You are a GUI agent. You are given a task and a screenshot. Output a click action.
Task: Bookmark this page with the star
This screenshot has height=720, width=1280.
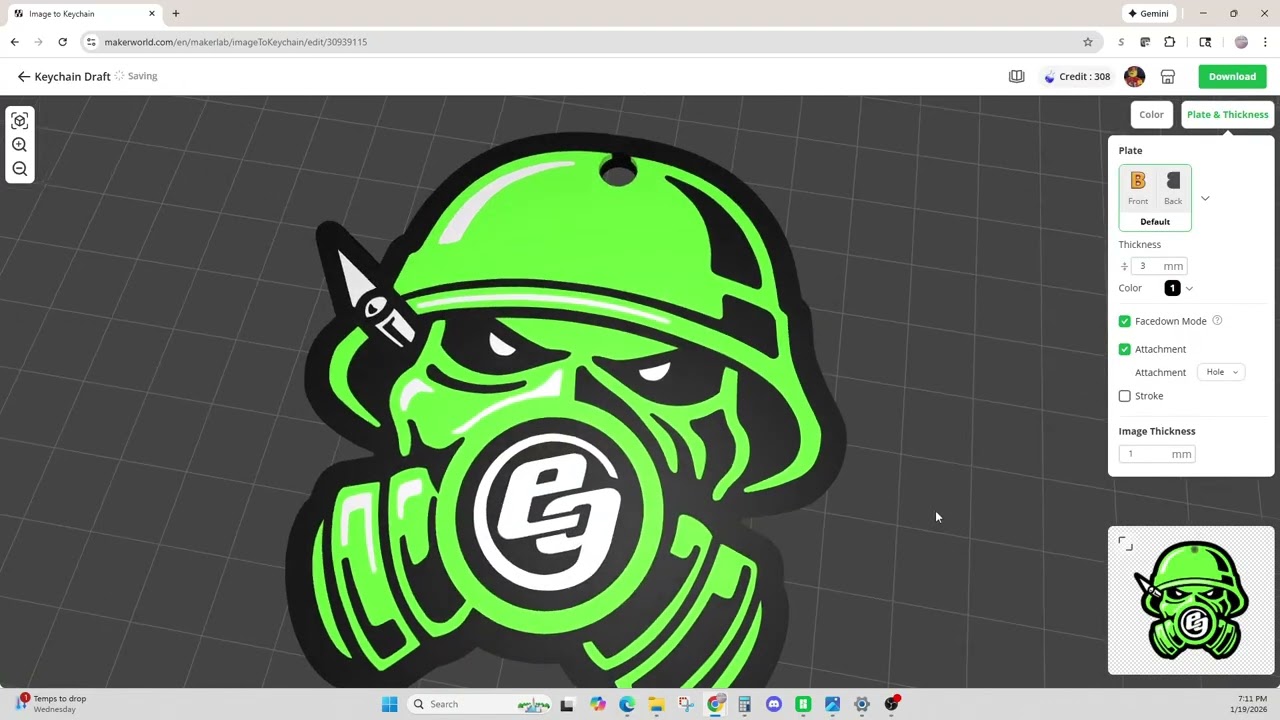1087,42
